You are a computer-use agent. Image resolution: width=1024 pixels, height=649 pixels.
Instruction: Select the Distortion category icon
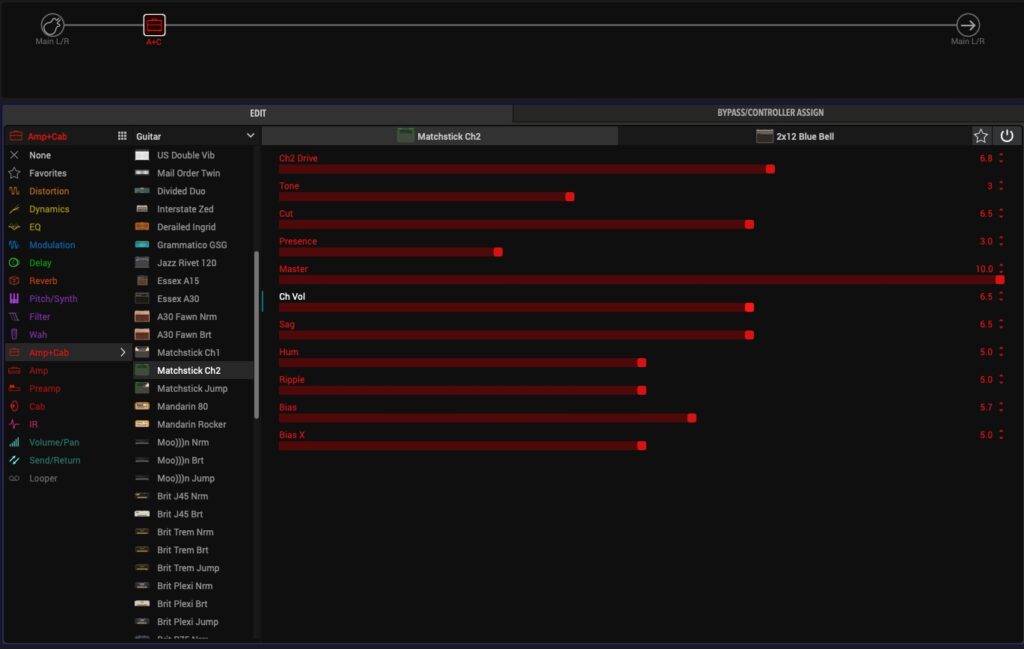[14, 191]
